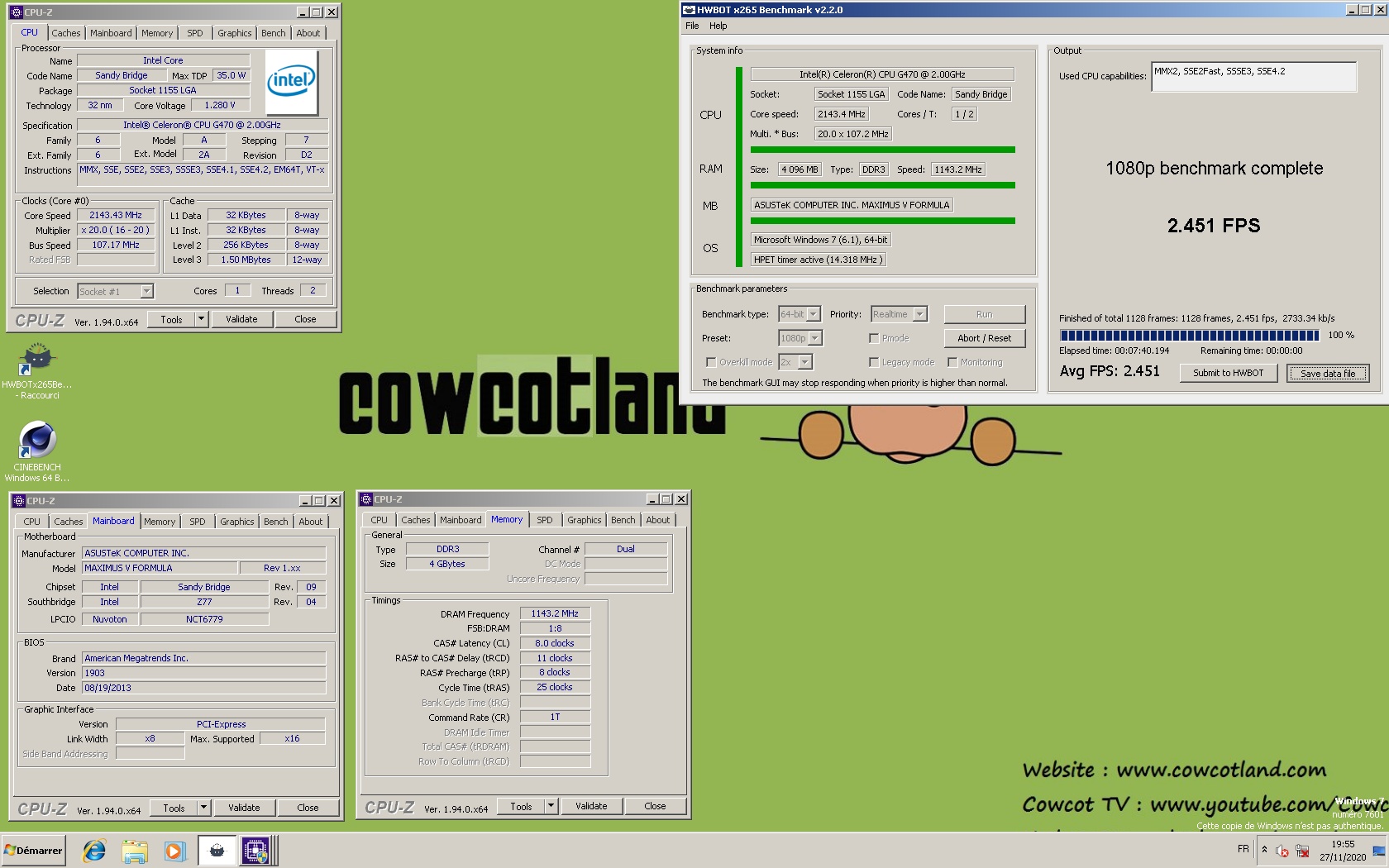Viewport: 1389px width, 868px height.
Task: Click the network disconnected tray icon
Action: click(1302, 851)
